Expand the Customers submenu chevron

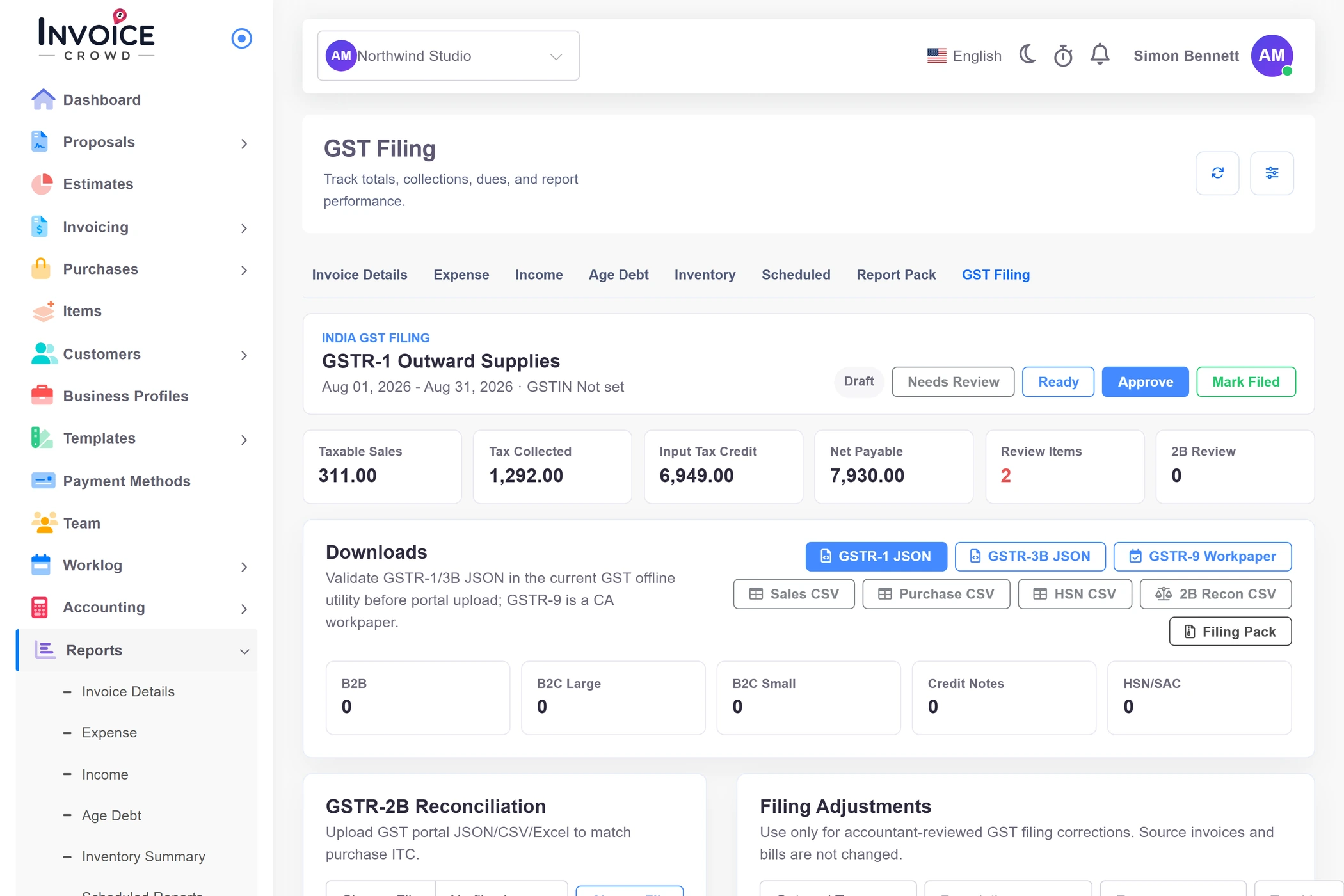(x=244, y=355)
